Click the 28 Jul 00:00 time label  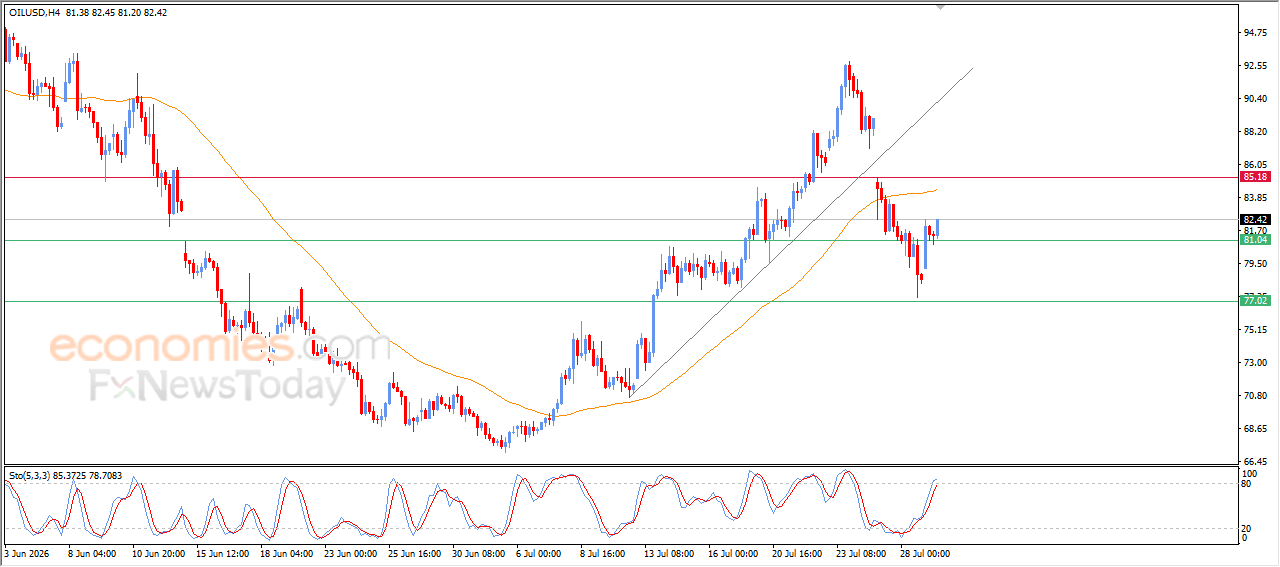926,552
